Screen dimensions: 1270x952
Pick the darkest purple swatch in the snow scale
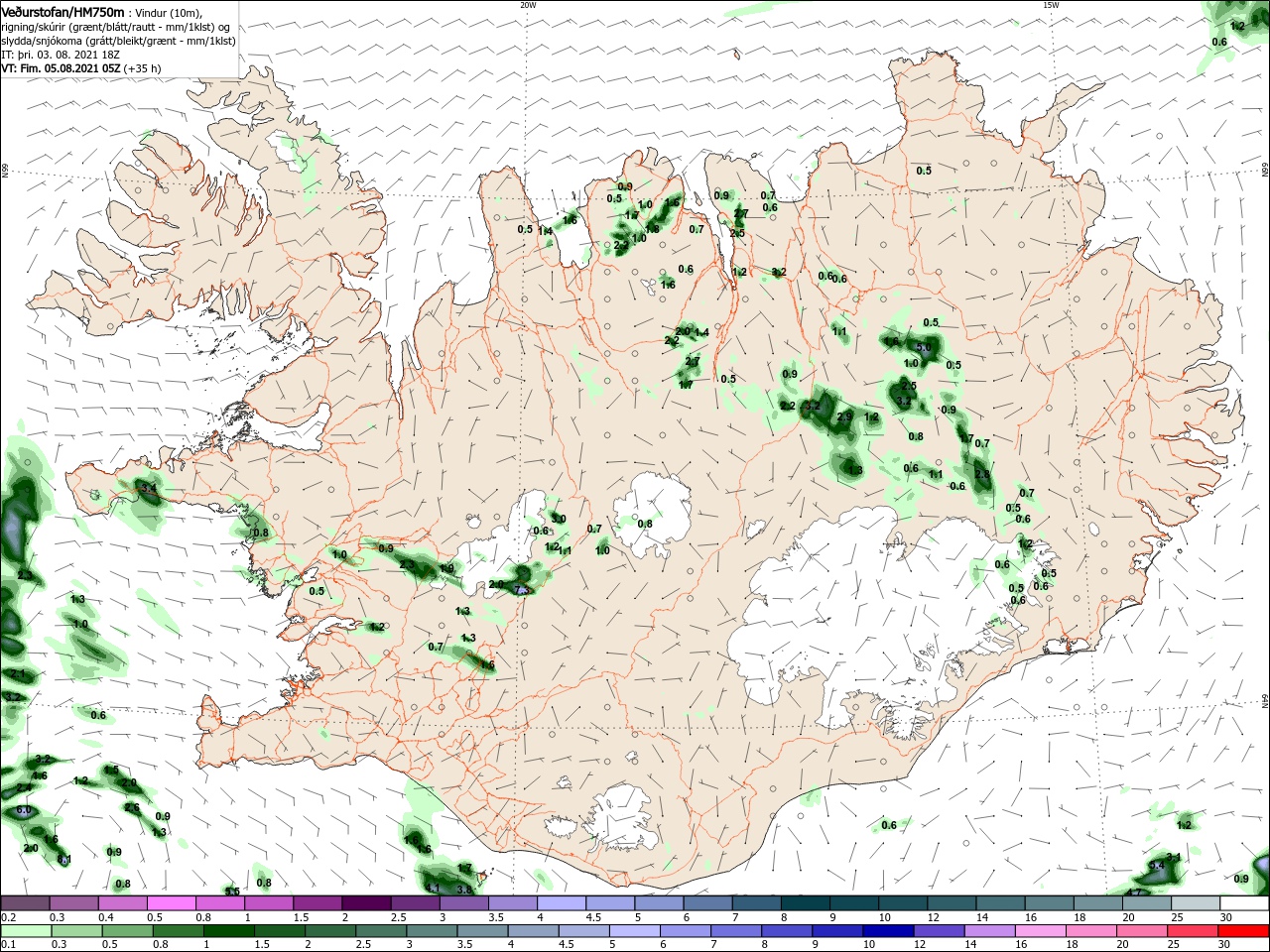pos(366,903)
